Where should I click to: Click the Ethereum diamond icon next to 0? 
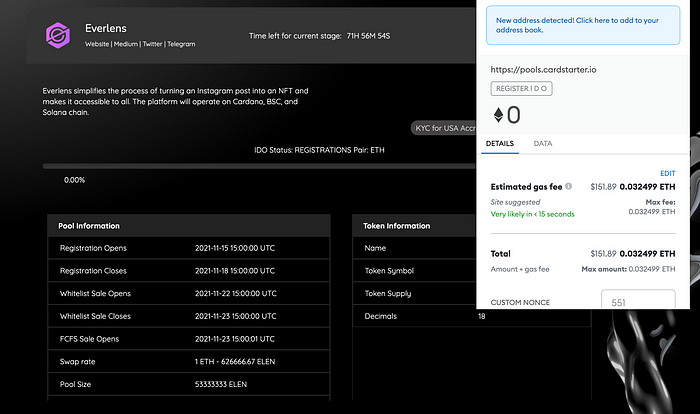click(x=498, y=115)
